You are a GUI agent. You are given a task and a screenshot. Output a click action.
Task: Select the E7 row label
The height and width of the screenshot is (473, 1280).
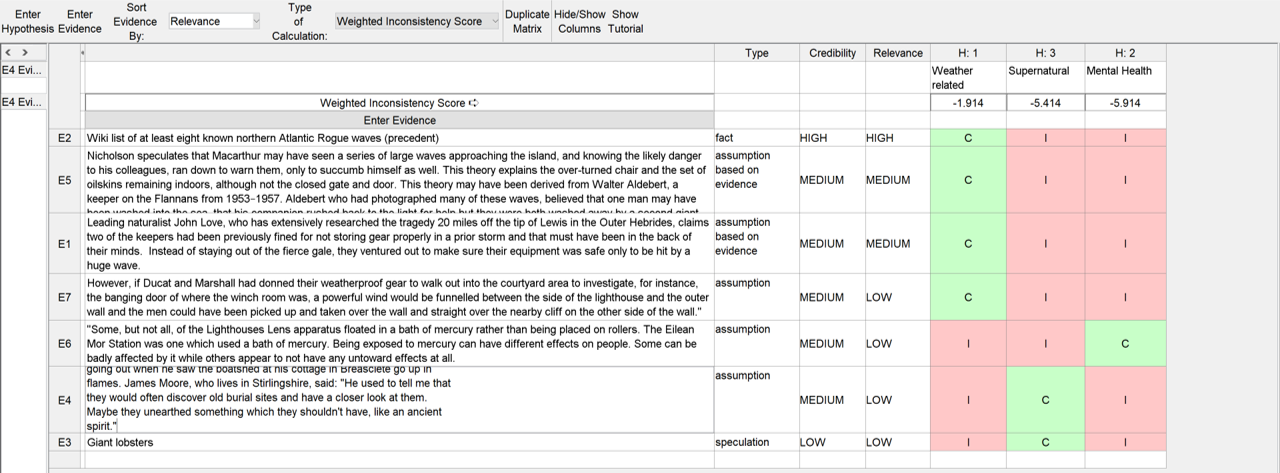click(65, 297)
